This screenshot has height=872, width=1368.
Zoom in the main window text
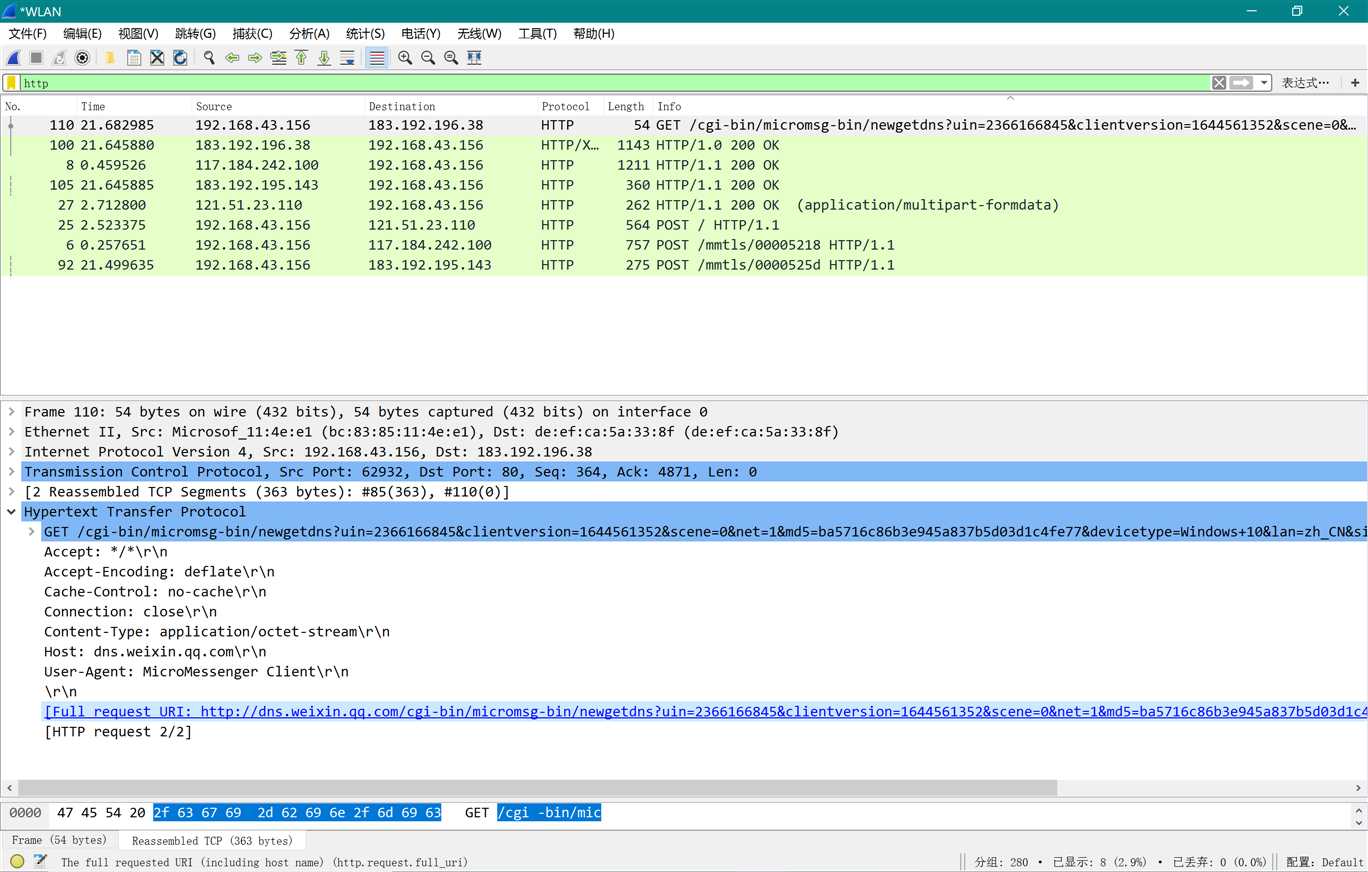405,58
